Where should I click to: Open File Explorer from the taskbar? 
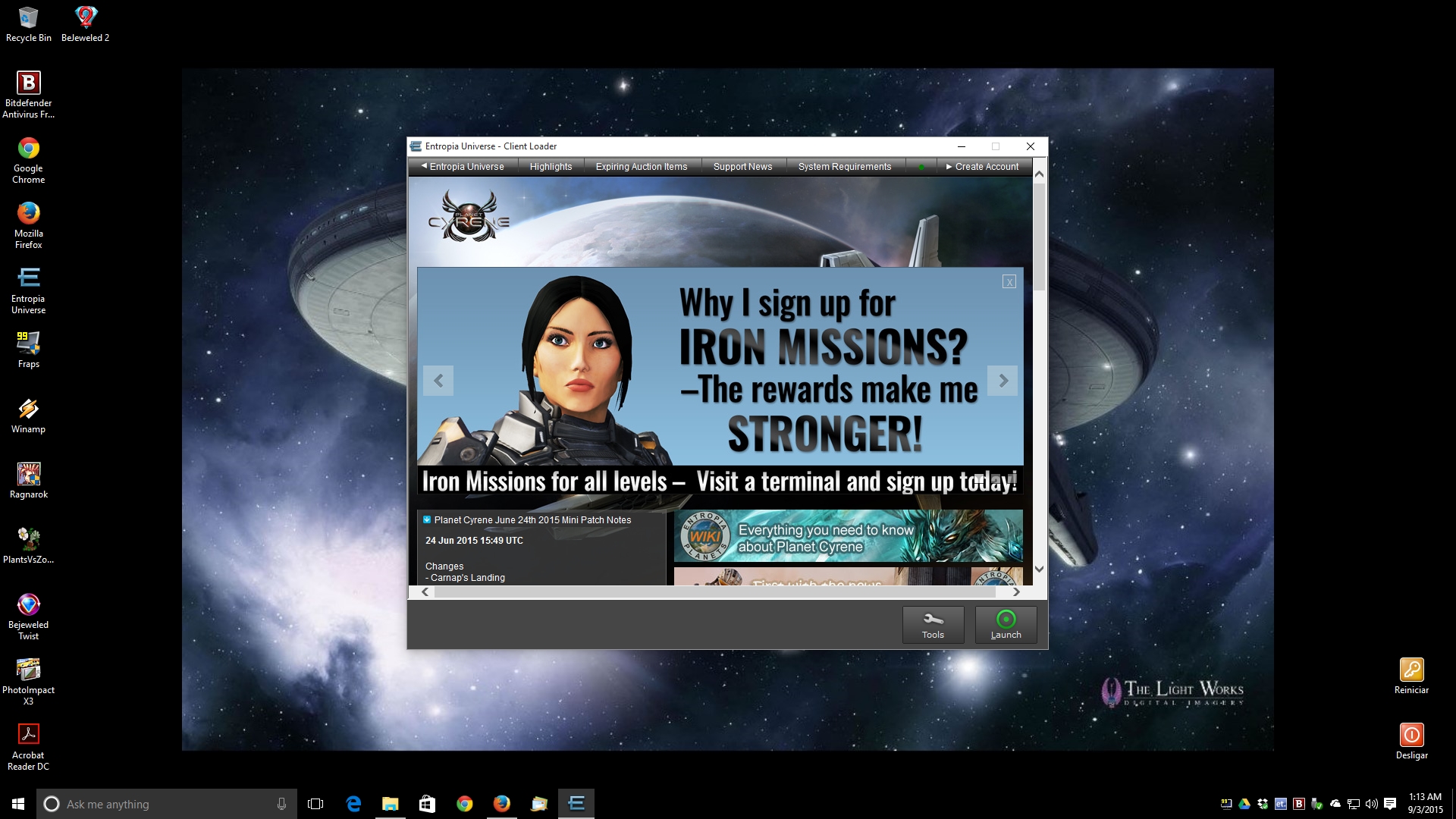click(x=390, y=804)
